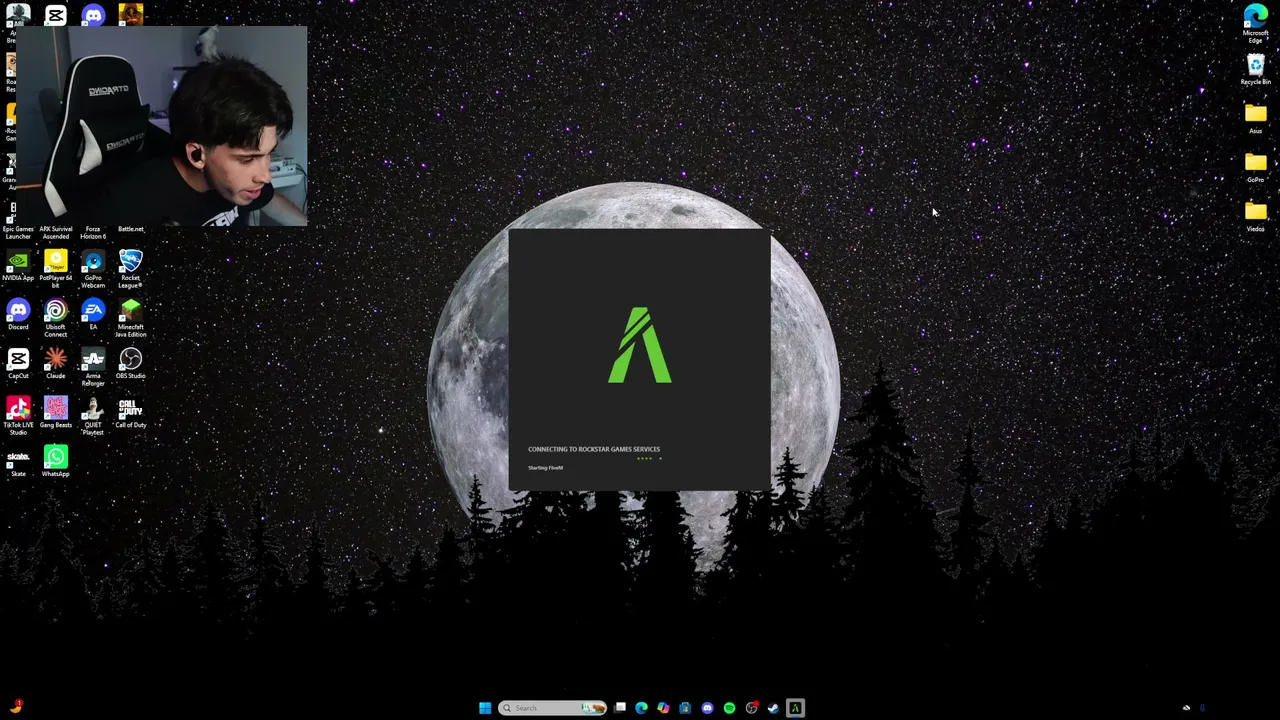Open the Windows Start menu
This screenshot has width=1280, height=720.
(x=485, y=708)
